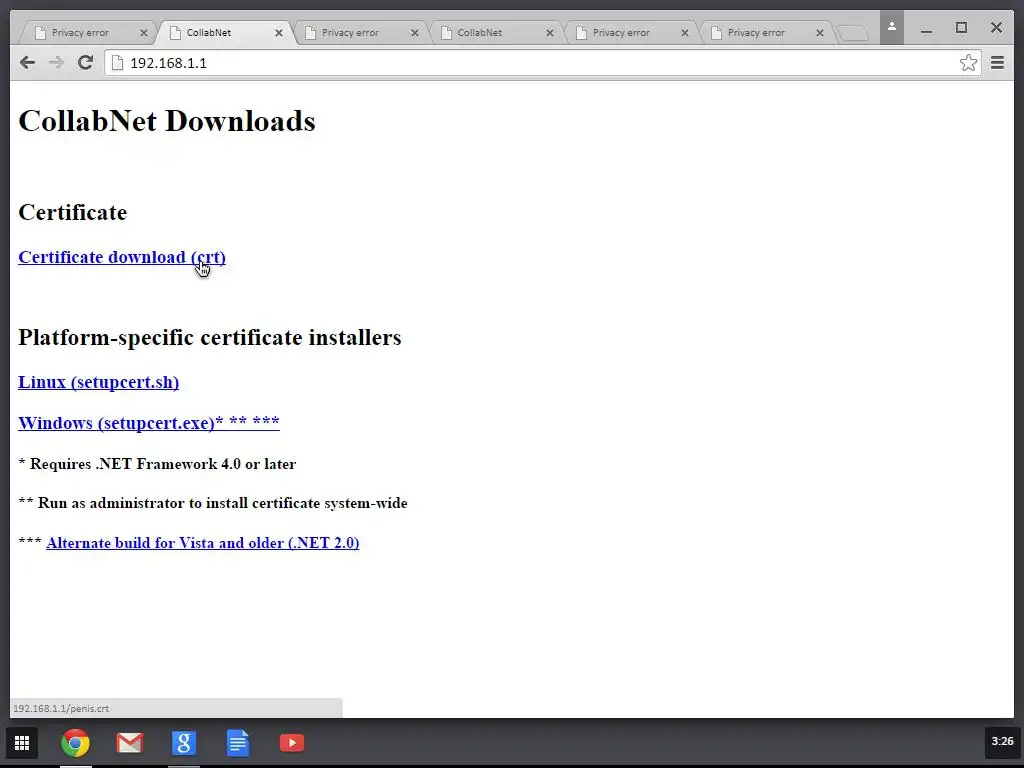Open the Chrome hamburger menu

click(997, 63)
